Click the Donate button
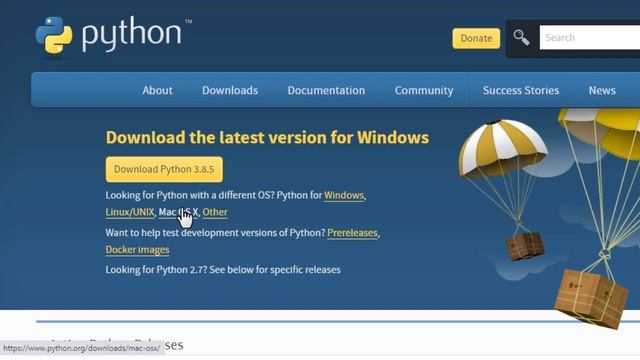The width and height of the screenshot is (640, 360). pos(476,38)
